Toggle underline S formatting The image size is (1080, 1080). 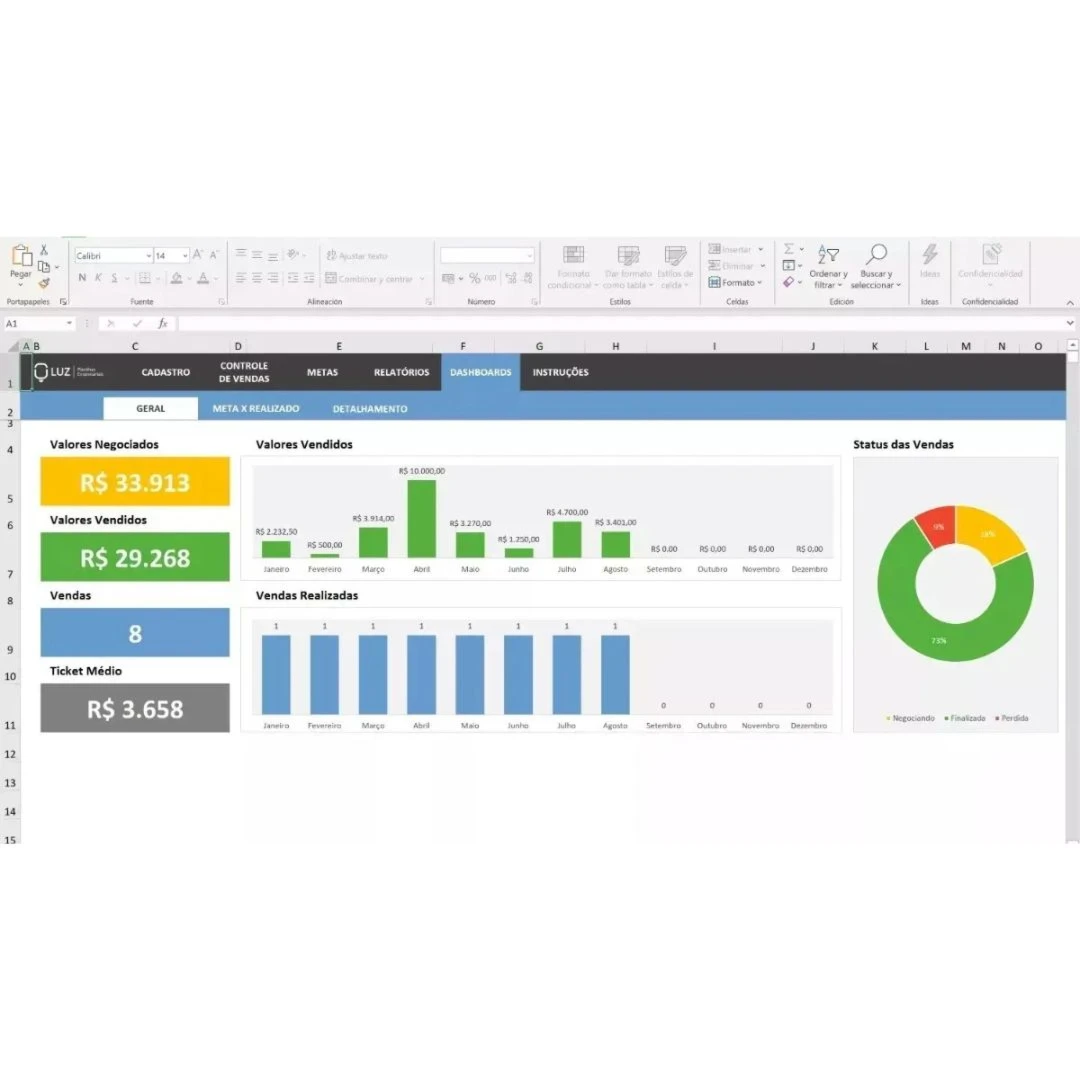tap(114, 278)
